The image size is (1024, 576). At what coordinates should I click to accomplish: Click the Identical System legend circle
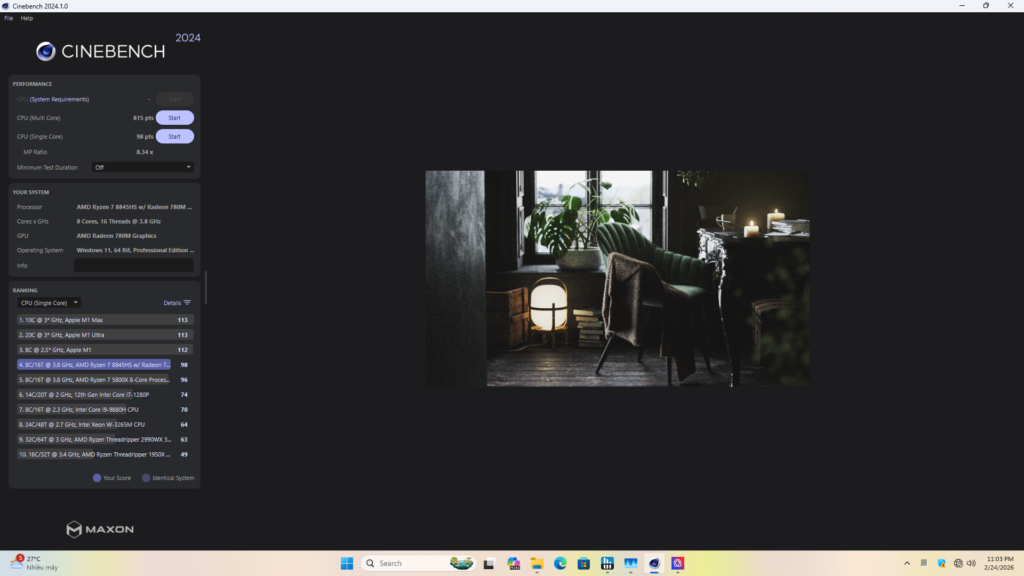pyautogui.click(x=145, y=478)
